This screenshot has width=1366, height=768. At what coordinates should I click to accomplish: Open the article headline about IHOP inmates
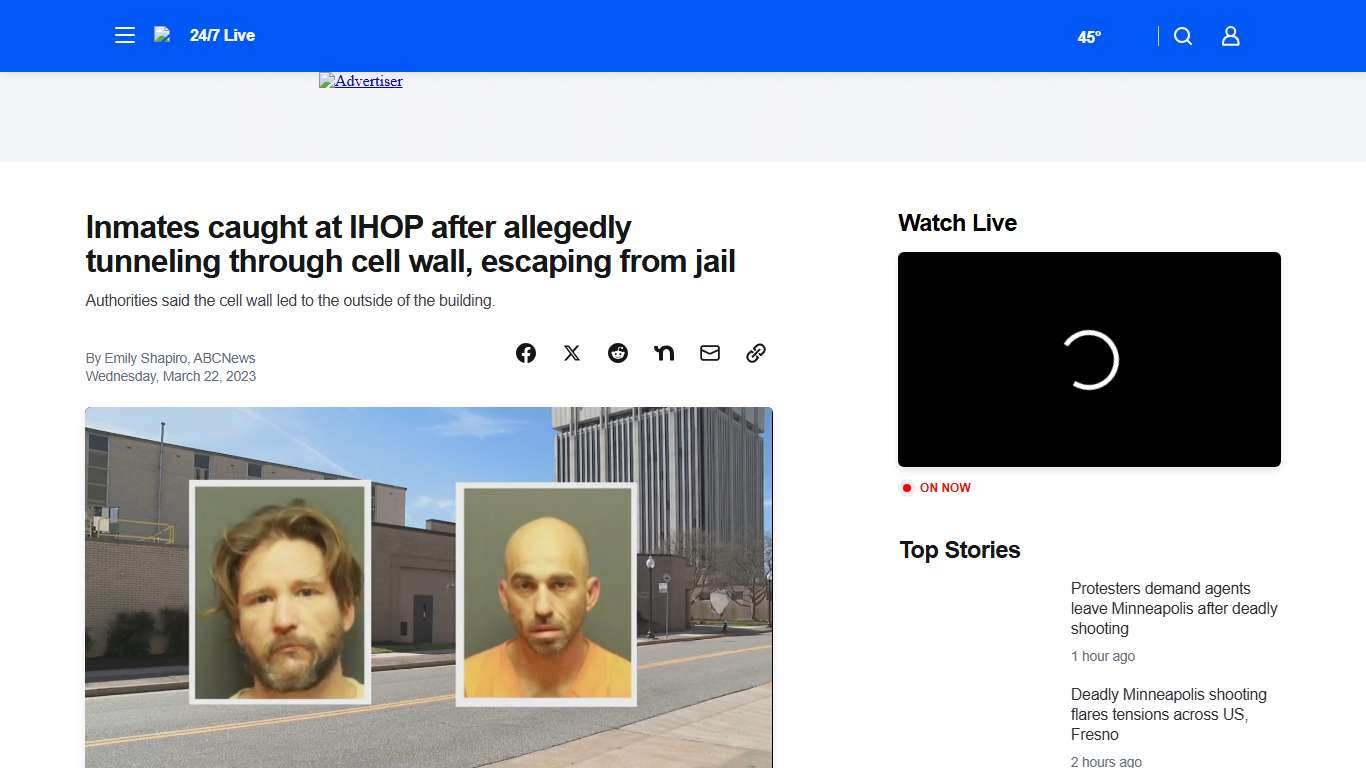(410, 244)
